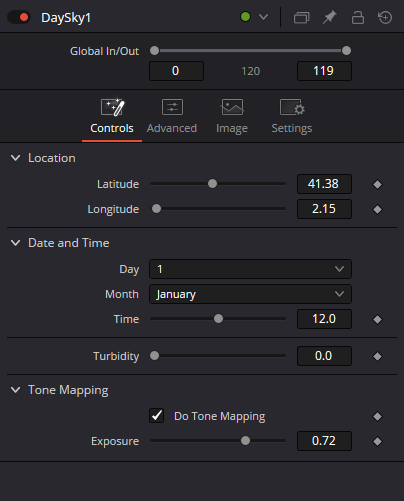This screenshot has height=501, width=404.
Task: Add keyframe for Latitude
Action: (377, 184)
